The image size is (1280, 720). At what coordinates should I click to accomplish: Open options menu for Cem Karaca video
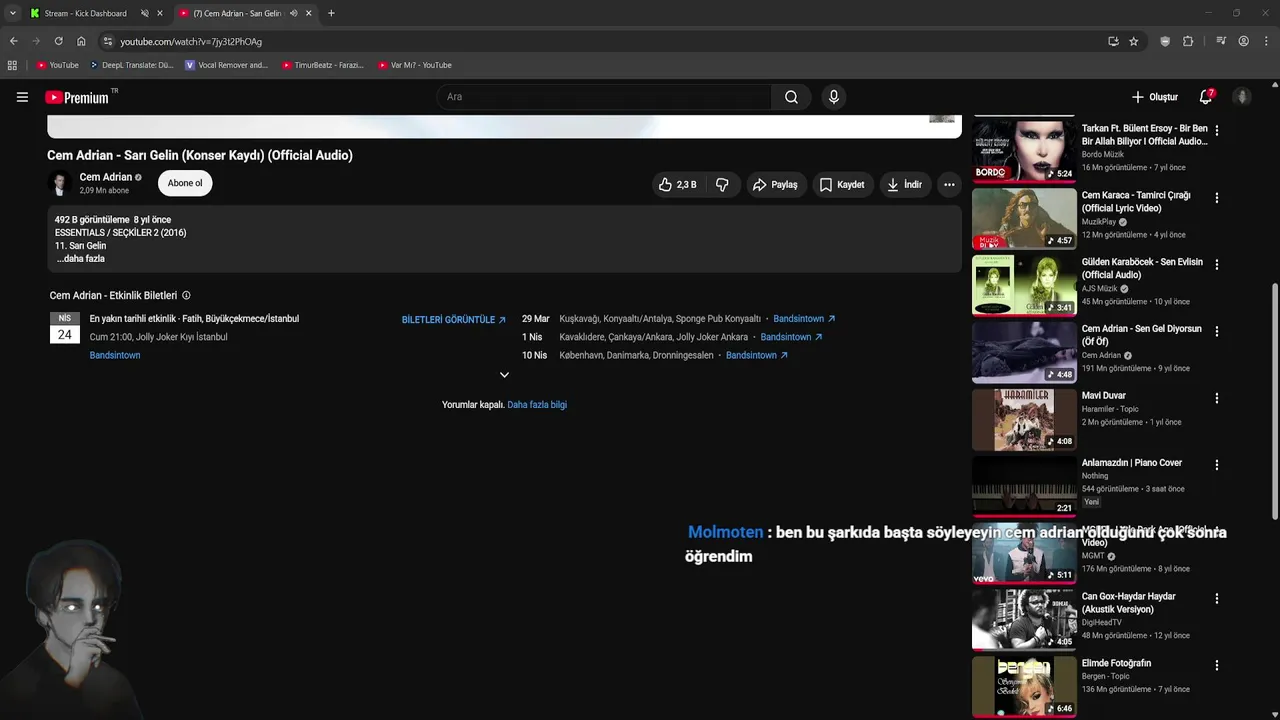point(1217,197)
